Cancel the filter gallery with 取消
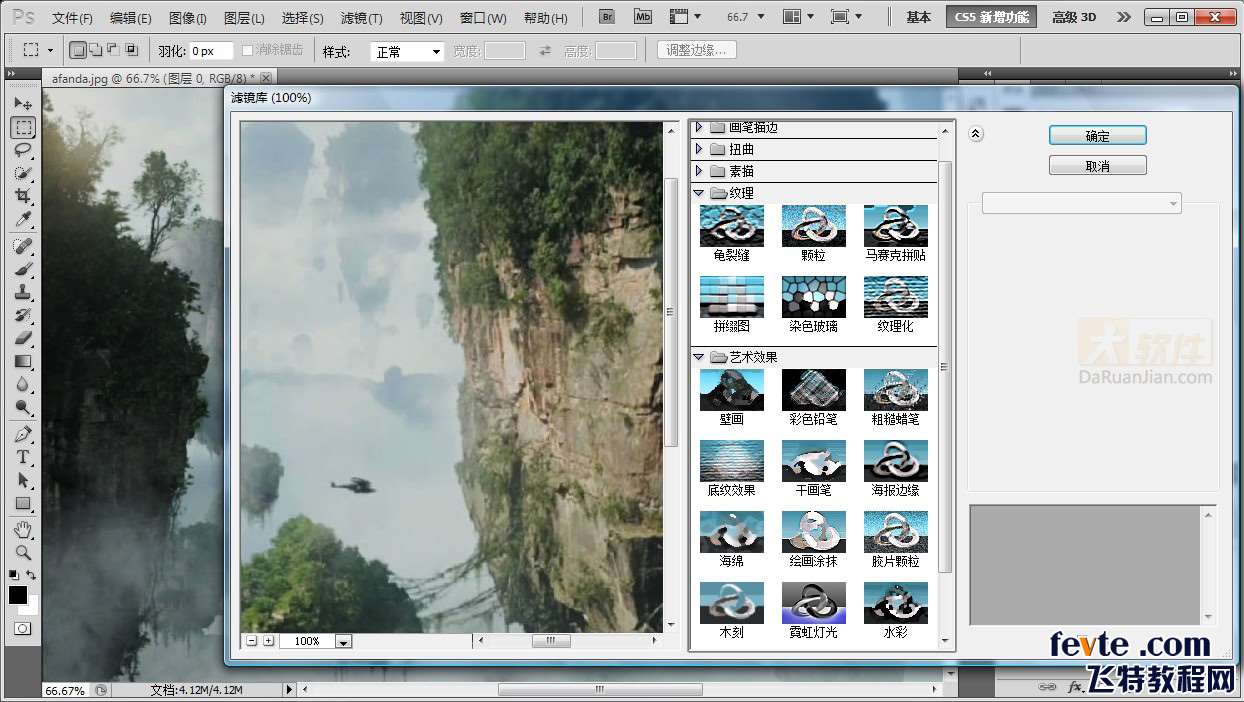This screenshot has height=702, width=1244. [1097, 166]
